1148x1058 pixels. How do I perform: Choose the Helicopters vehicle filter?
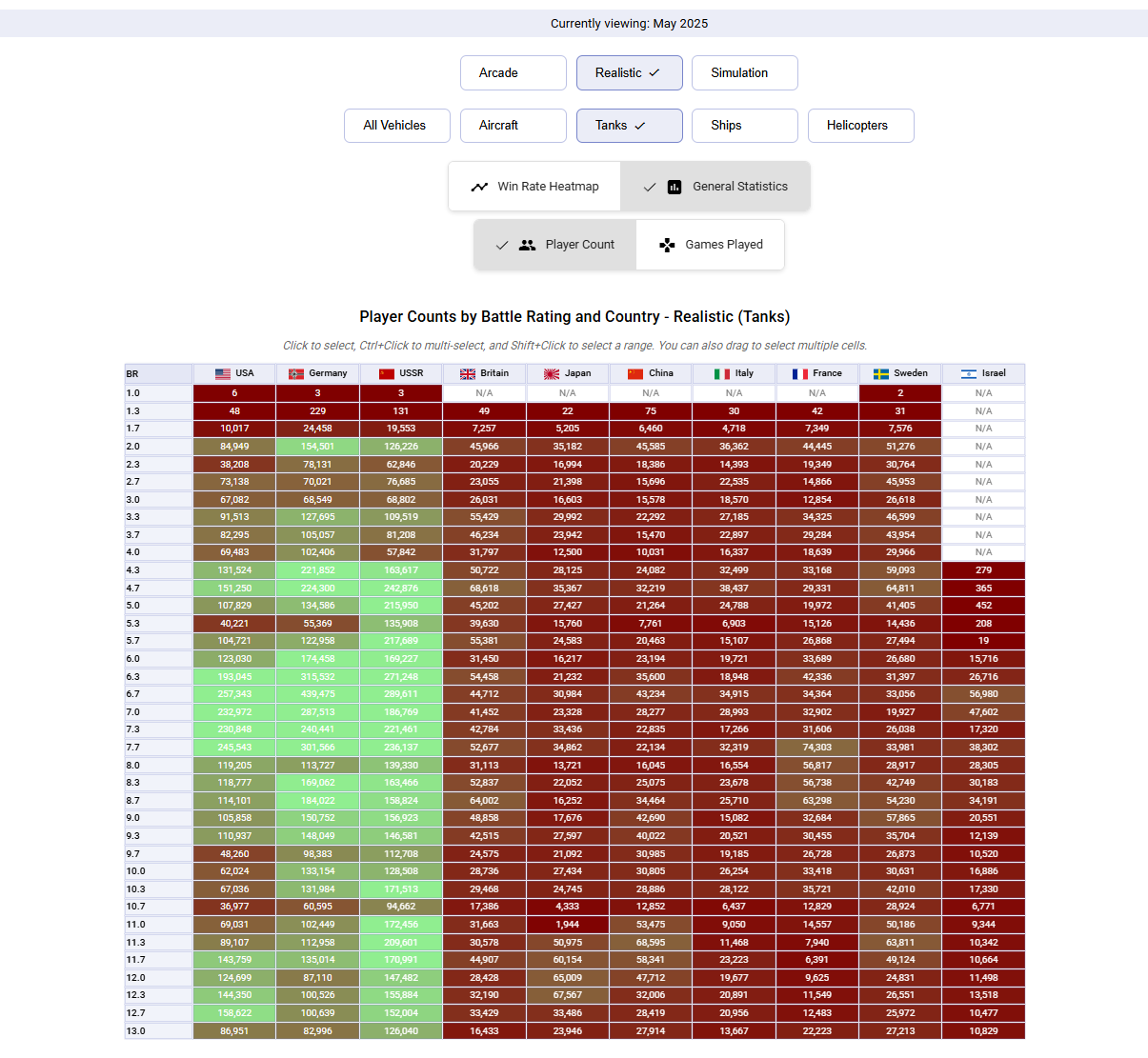click(x=861, y=126)
